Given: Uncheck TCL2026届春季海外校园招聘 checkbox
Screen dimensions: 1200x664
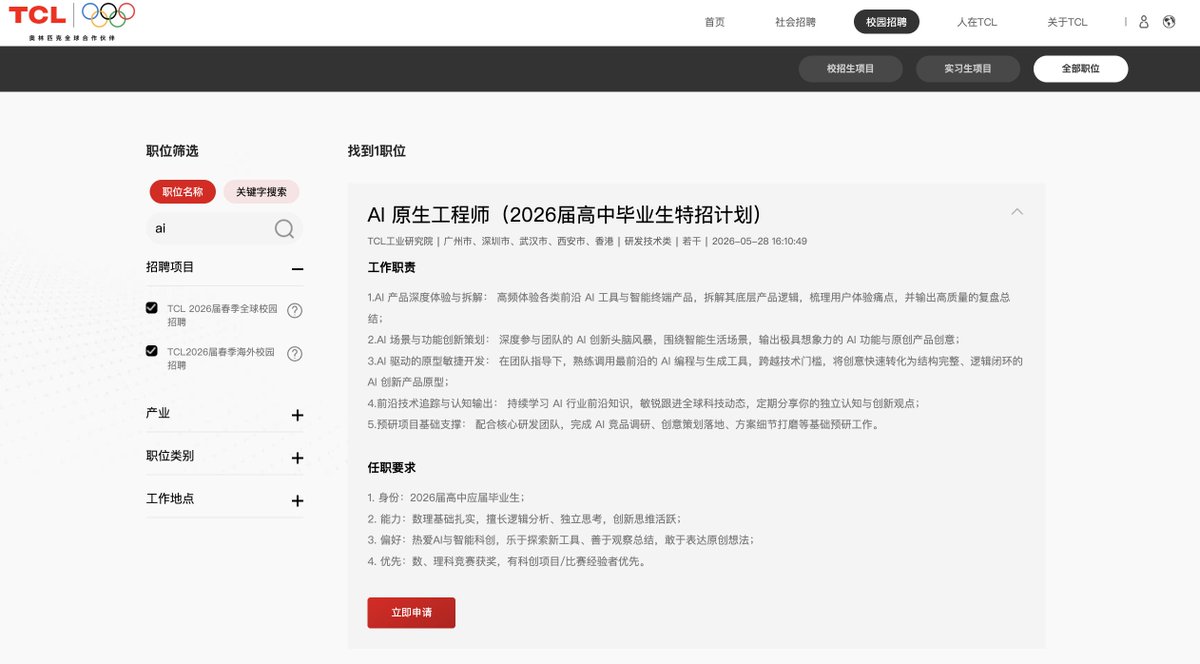Looking at the screenshot, I should (152, 351).
